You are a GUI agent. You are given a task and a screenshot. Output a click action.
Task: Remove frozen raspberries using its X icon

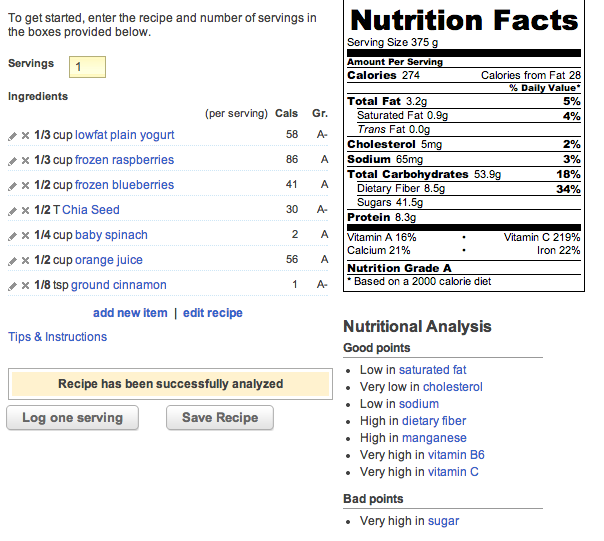[x=26, y=161]
